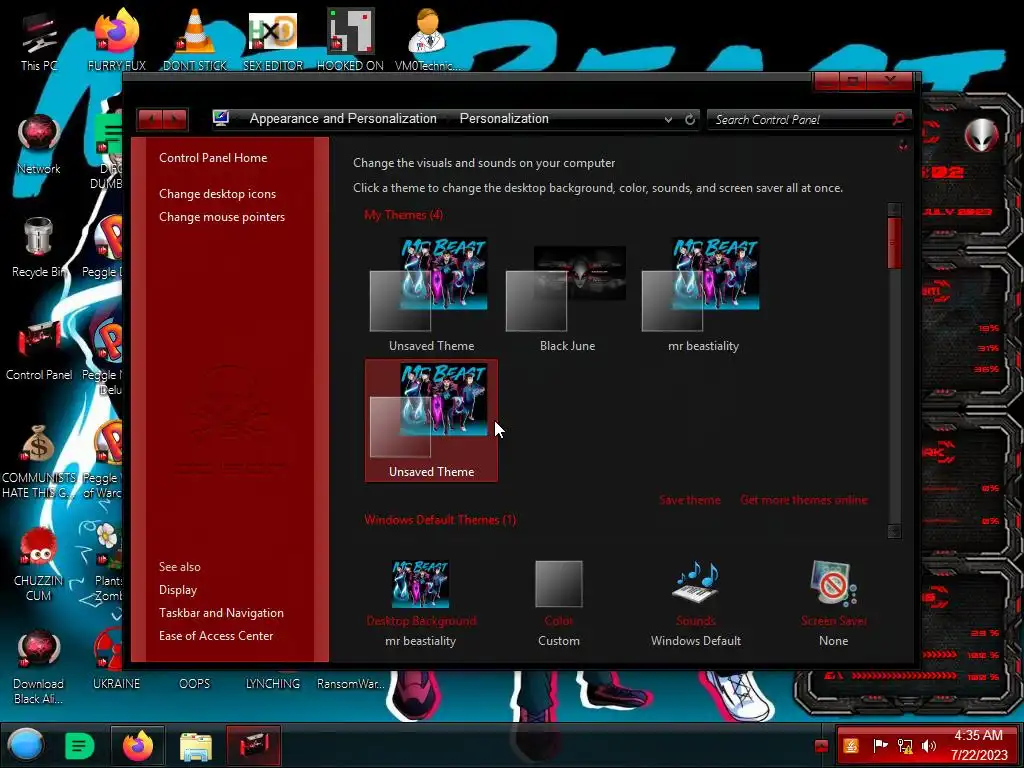1024x768 pixels.
Task: Expand the address bar history dropdown
Action: (x=668, y=120)
